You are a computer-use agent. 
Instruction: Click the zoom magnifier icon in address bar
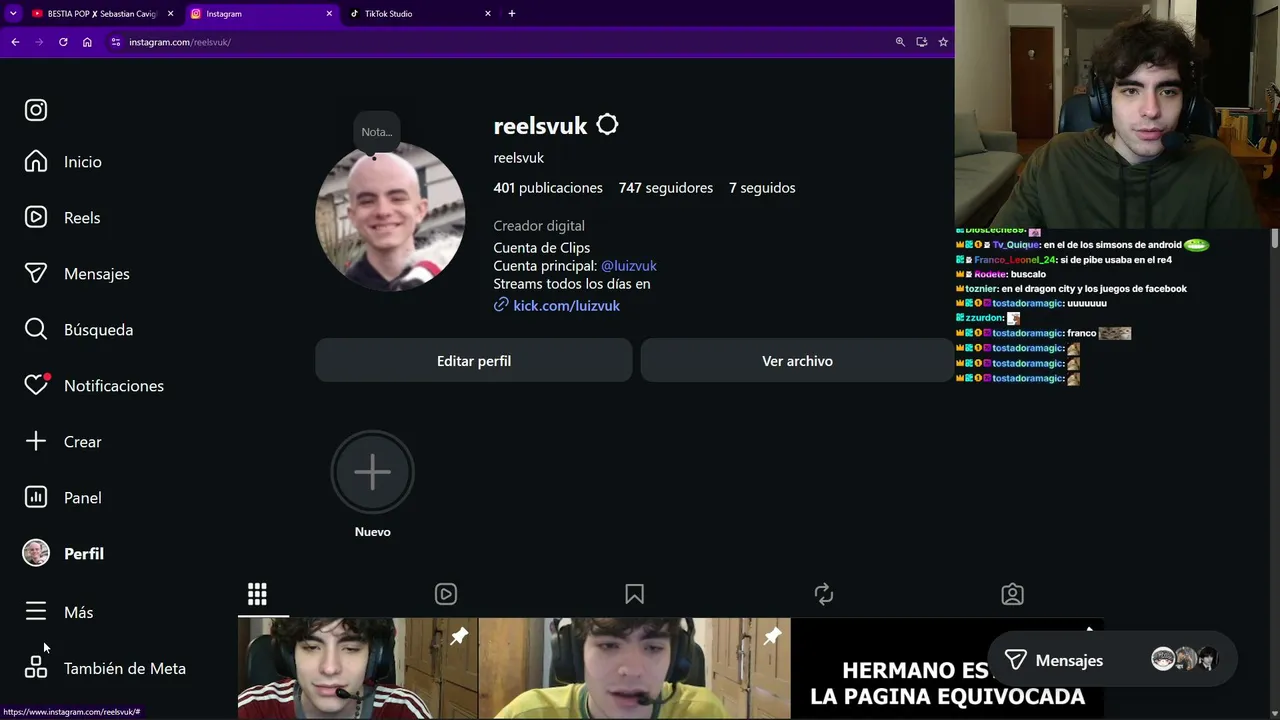900,42
